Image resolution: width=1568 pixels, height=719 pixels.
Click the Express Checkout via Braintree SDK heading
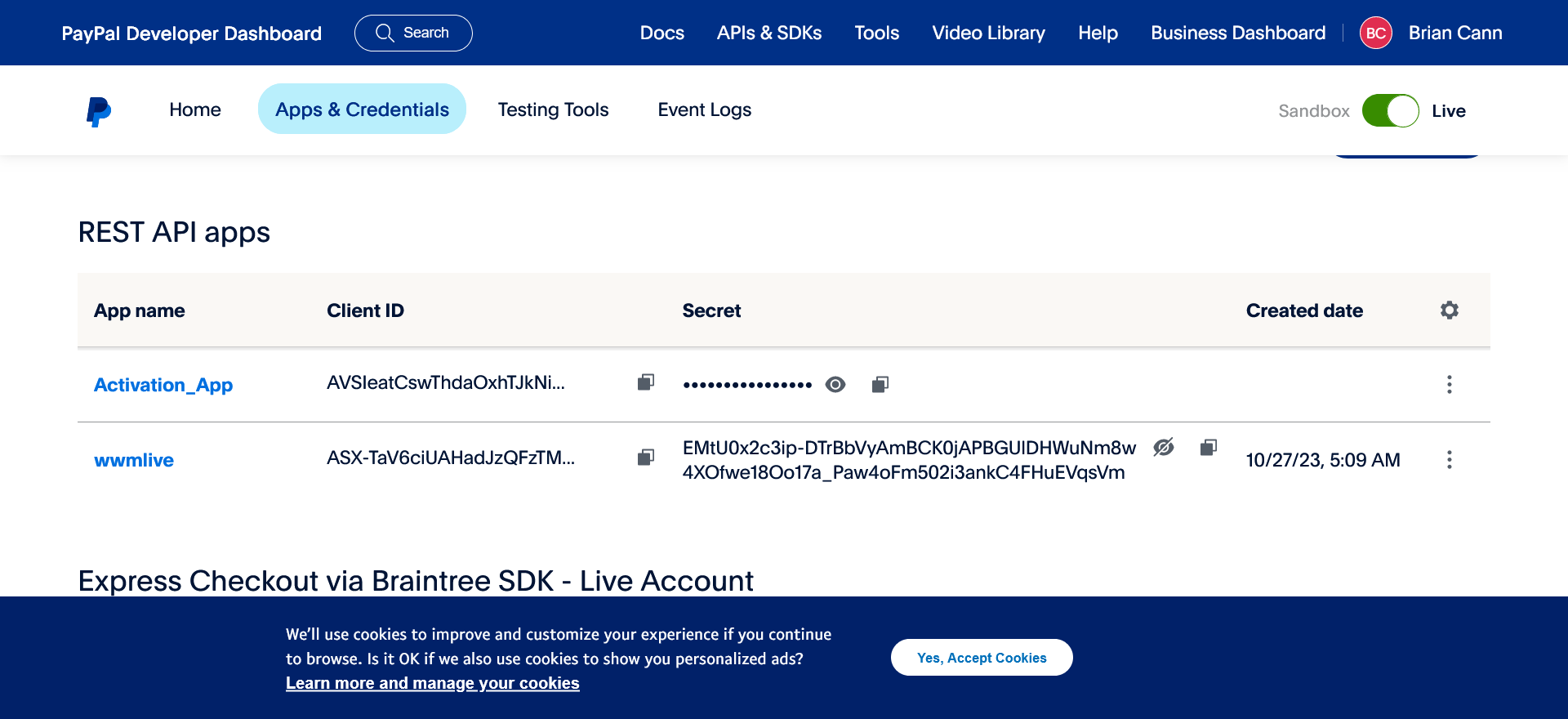[416, 581]
